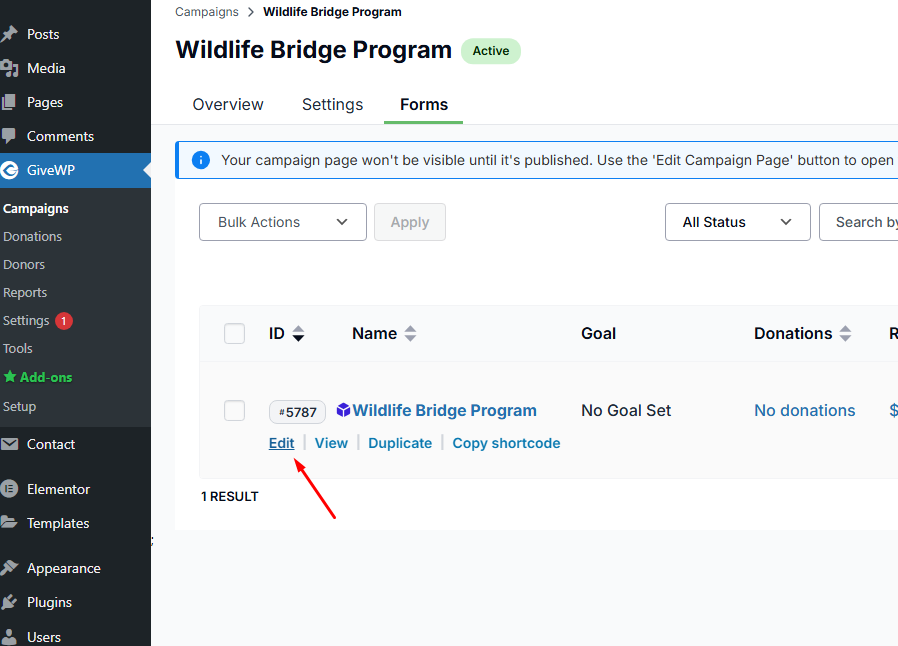Viewport: 898px width, 646px height.
Task: Click the Copy shortcode link
Action: pyautogui.click(x=506, y=443)
